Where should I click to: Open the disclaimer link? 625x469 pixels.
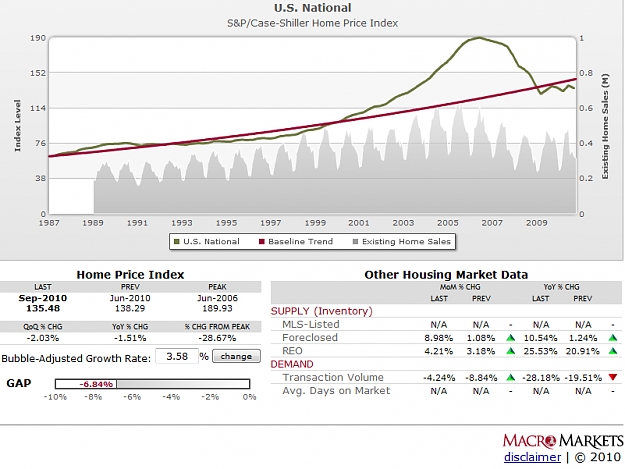[x=532, y=457]
